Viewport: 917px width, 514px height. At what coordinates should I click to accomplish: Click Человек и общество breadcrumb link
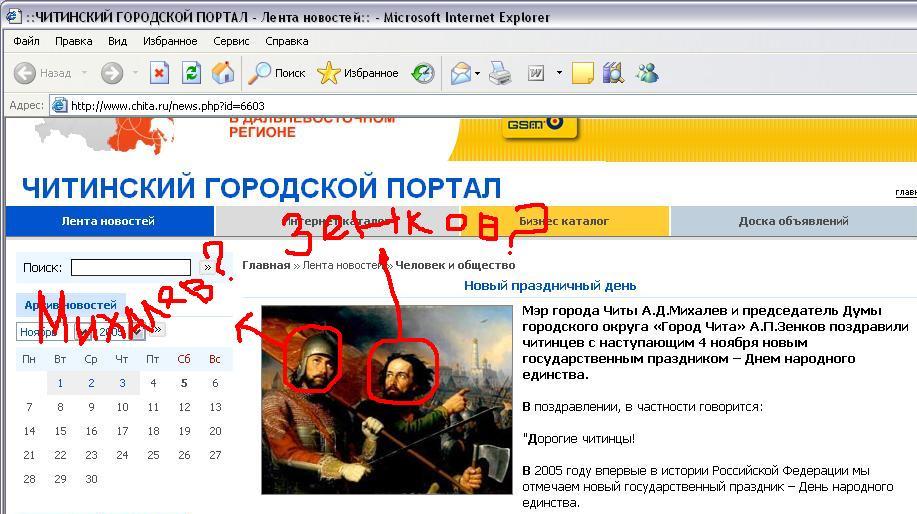(x=455, y=265)
